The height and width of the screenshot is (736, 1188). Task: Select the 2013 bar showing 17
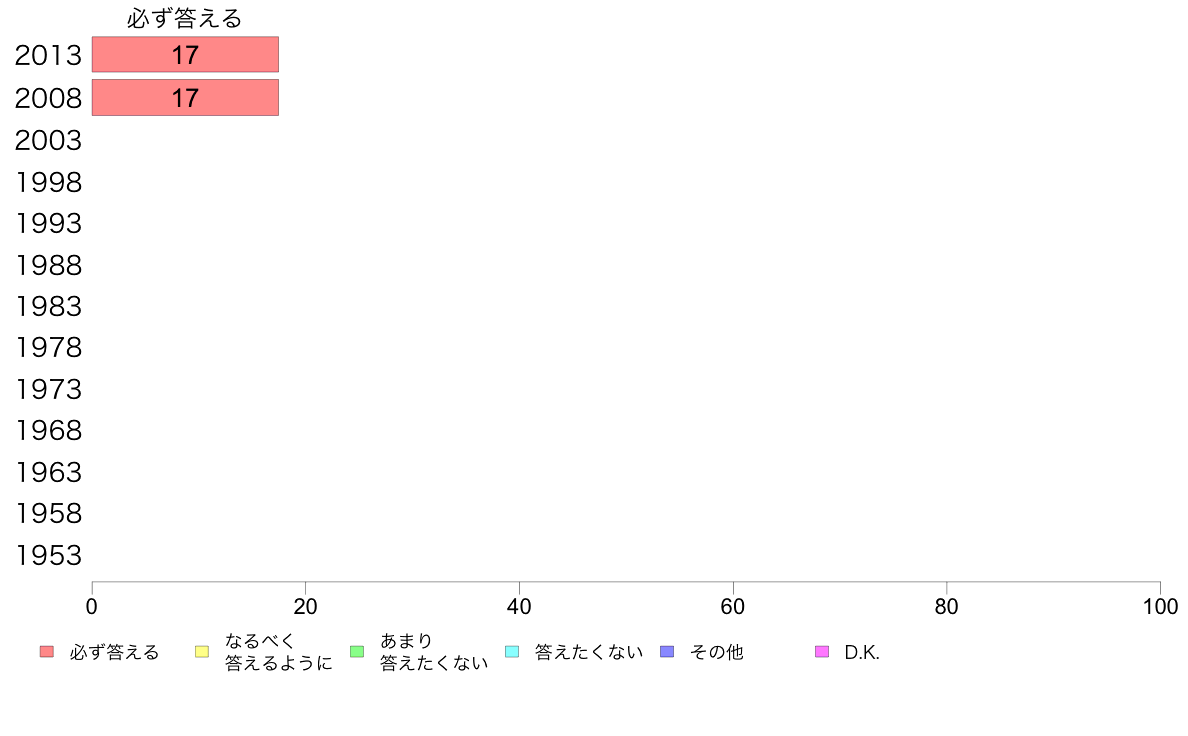click(186, 55)
